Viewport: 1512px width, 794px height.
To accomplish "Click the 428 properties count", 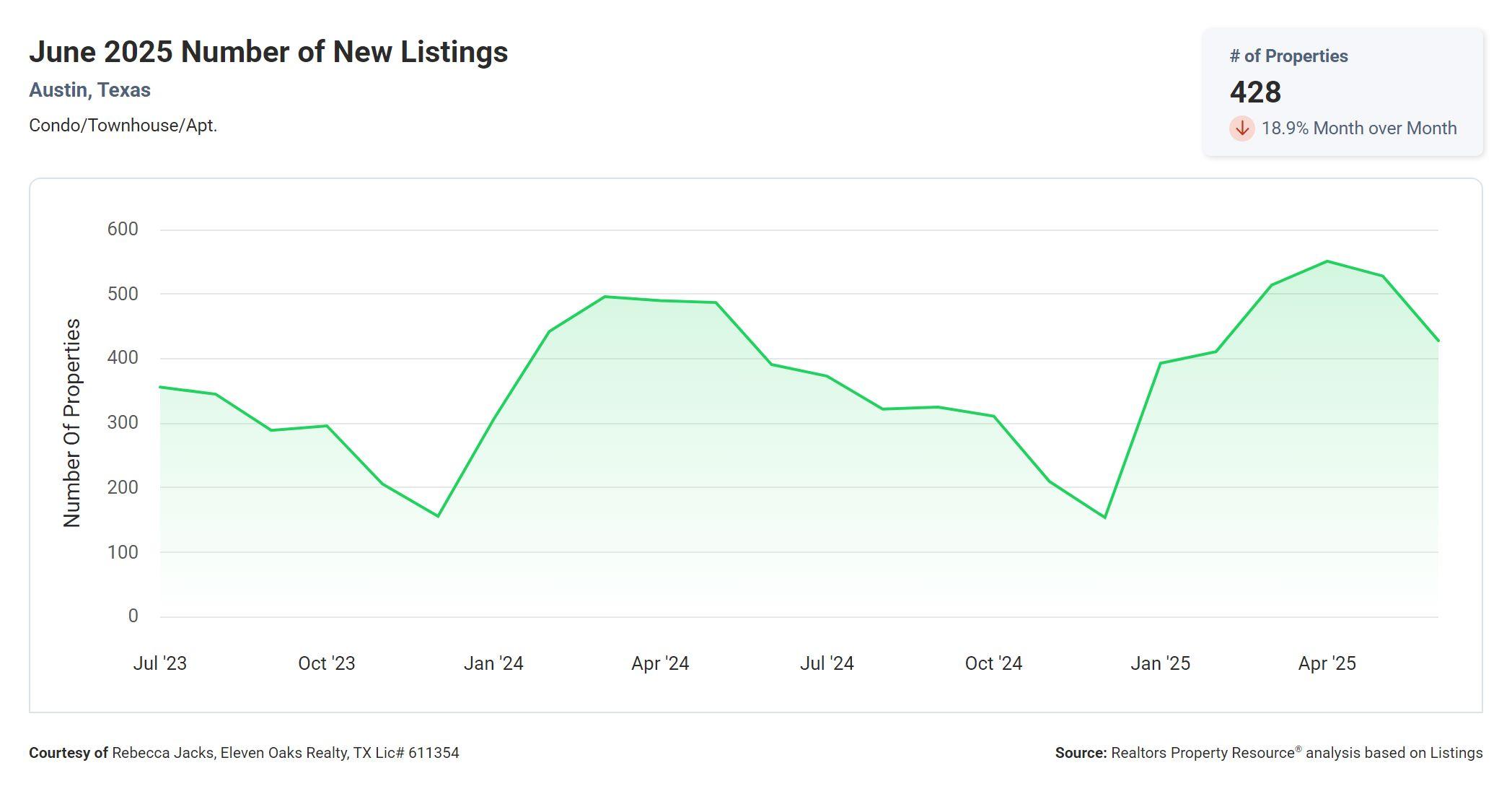I will point(1255,92).
